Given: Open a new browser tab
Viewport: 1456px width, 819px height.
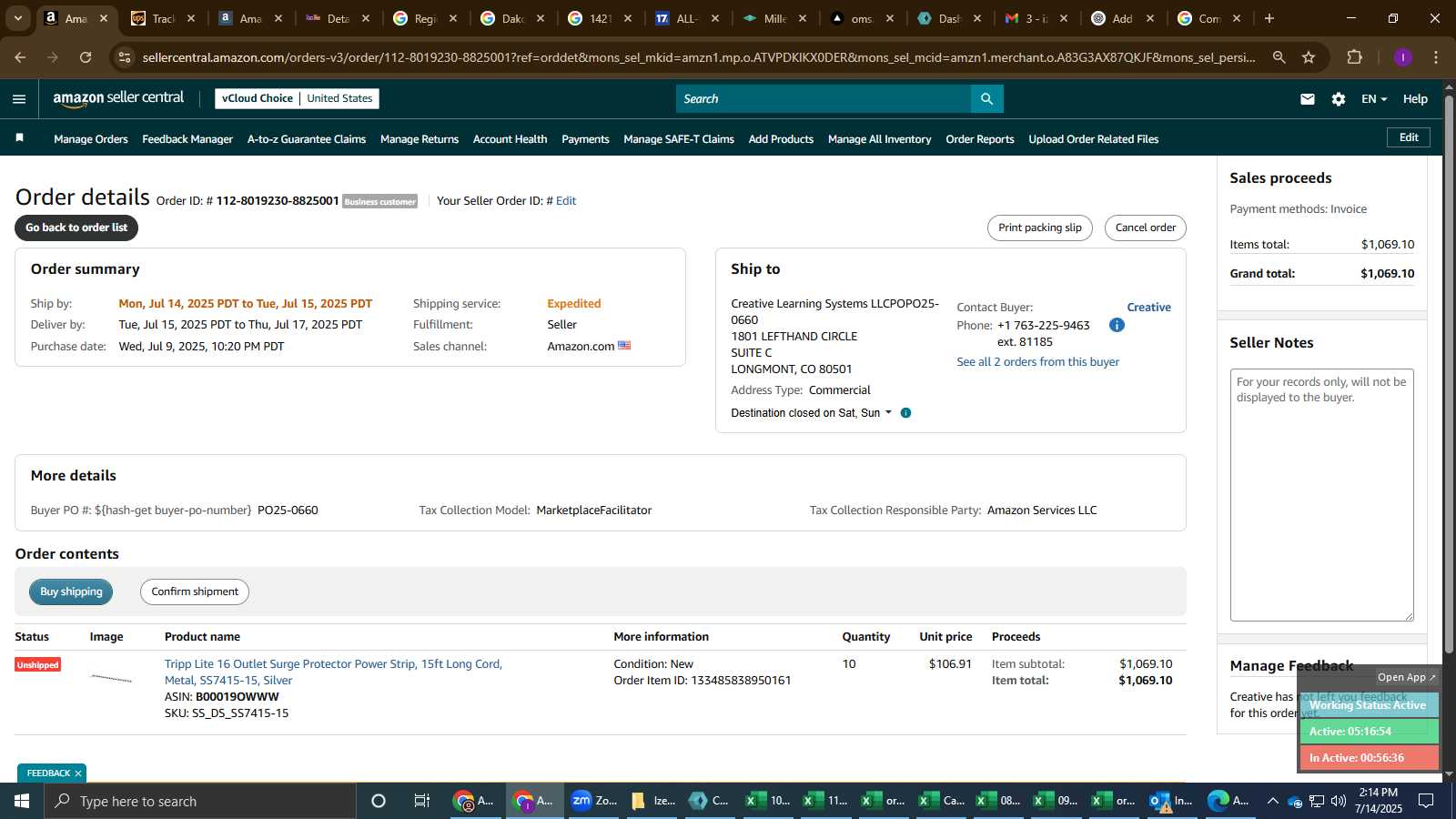Looking at the screenshot, I should 1269,18.
